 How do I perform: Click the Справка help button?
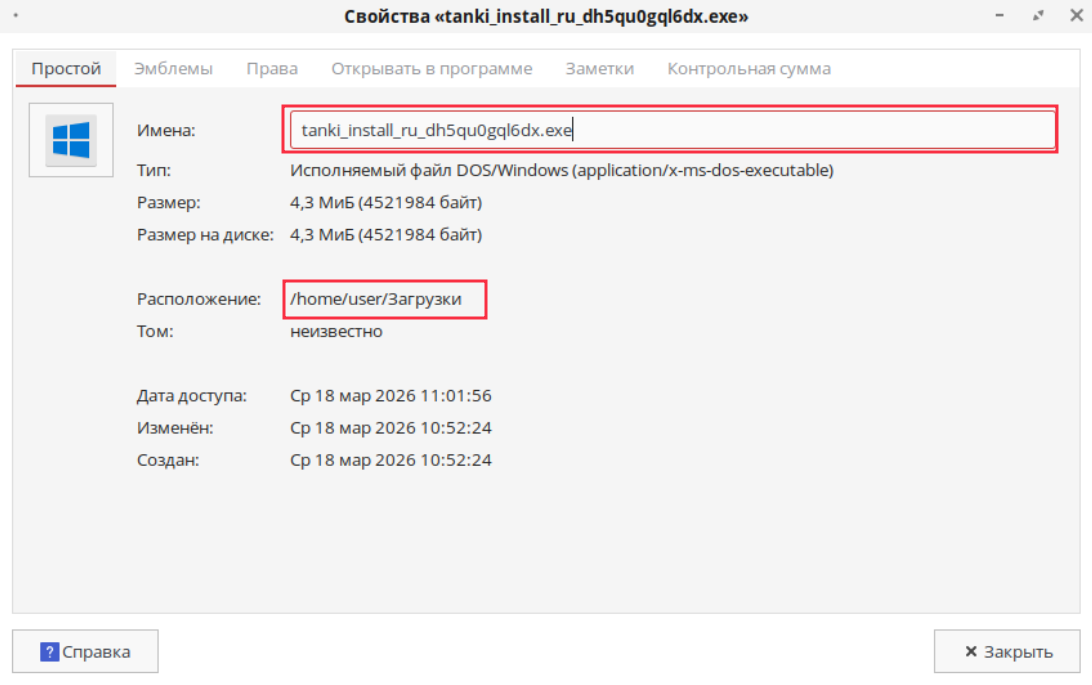coord(85,652)
